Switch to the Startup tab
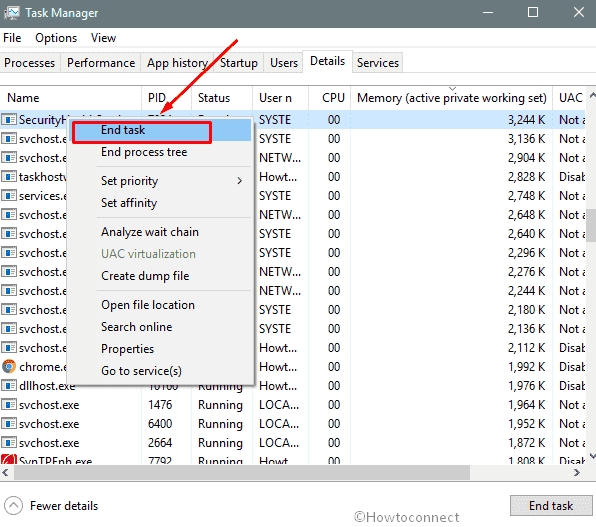The height and width of the screenshot is (527, 596). [239, 63]
